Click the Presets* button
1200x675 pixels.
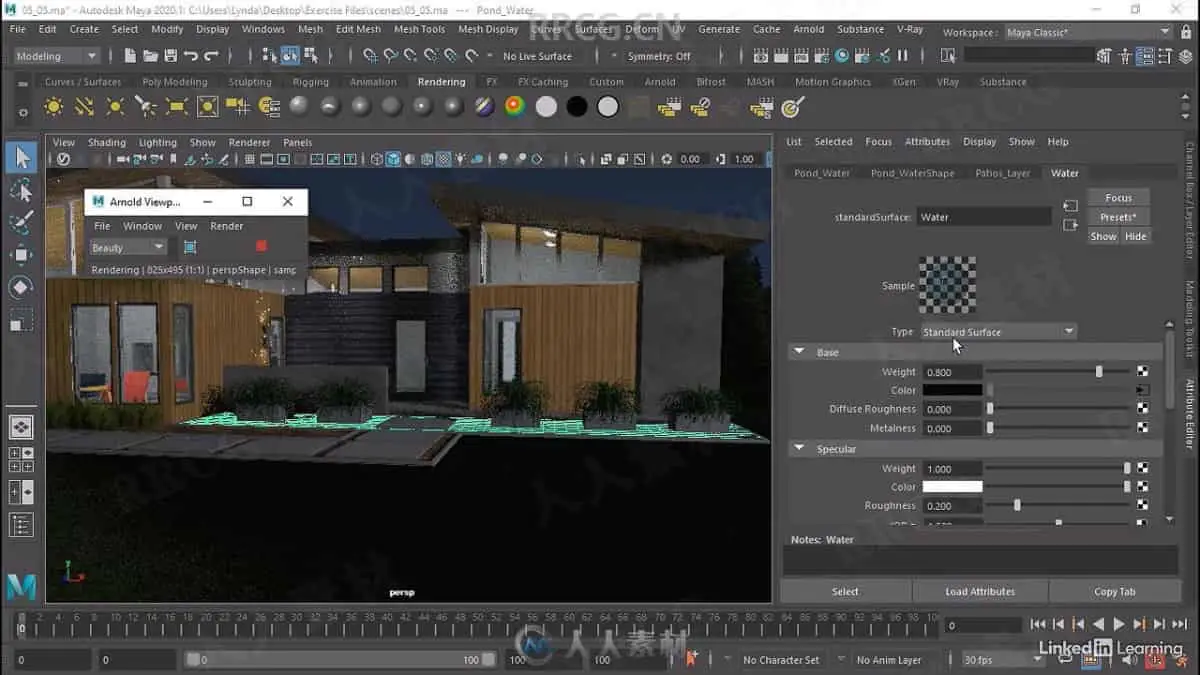[x=1118, y=217]
